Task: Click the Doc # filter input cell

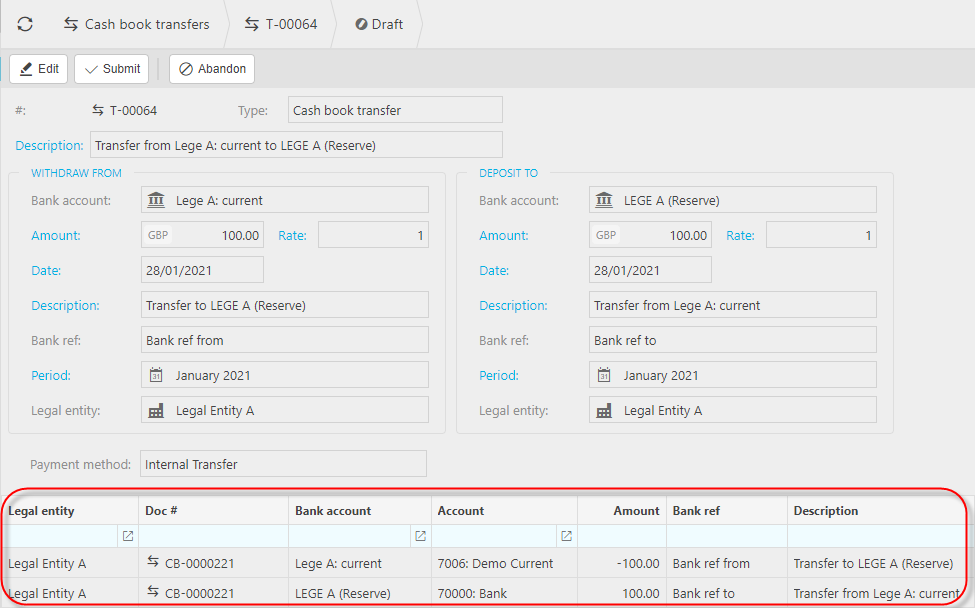Action: [213, 536]
